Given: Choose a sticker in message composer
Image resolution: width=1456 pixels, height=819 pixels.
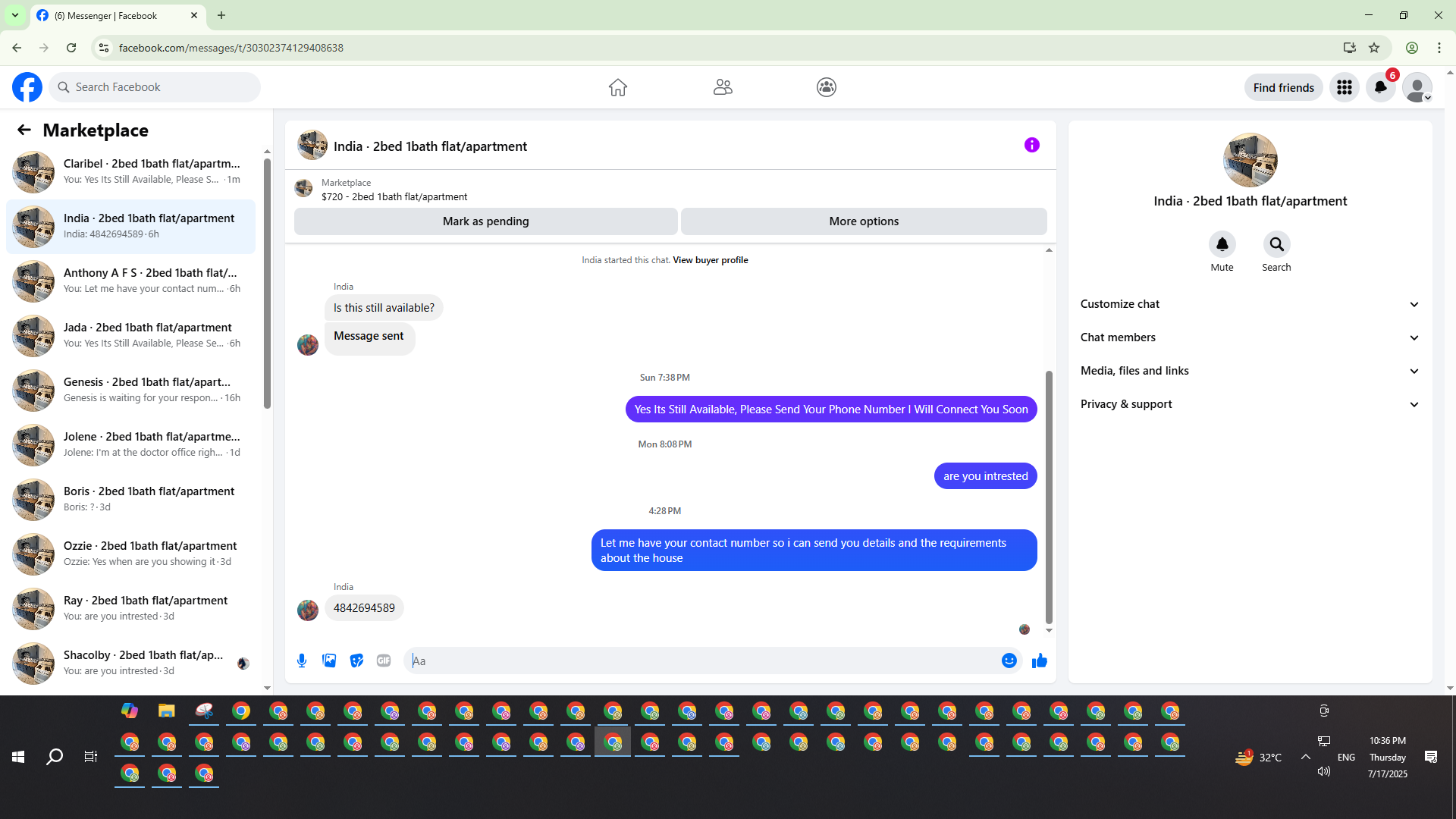Looking at the screenshot, I should [356, 661].
